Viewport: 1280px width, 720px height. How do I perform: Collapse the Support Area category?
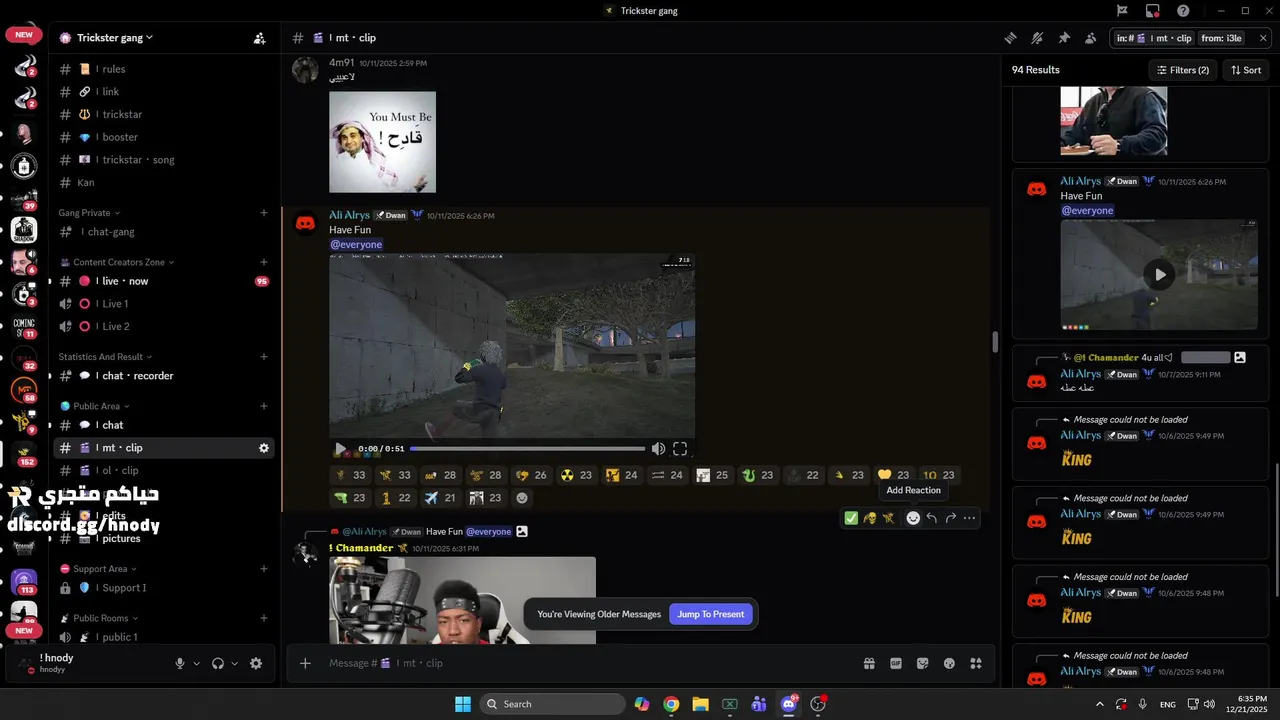[100, 569]
